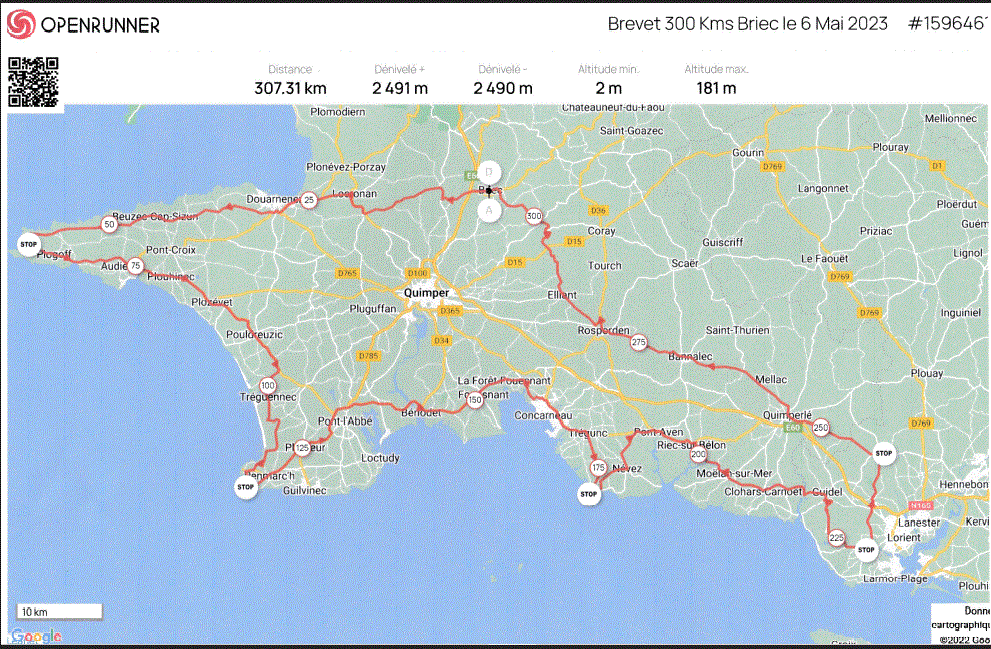
Task: Select the 250 km marker near Quimperlé
Action: coord(820,427)
